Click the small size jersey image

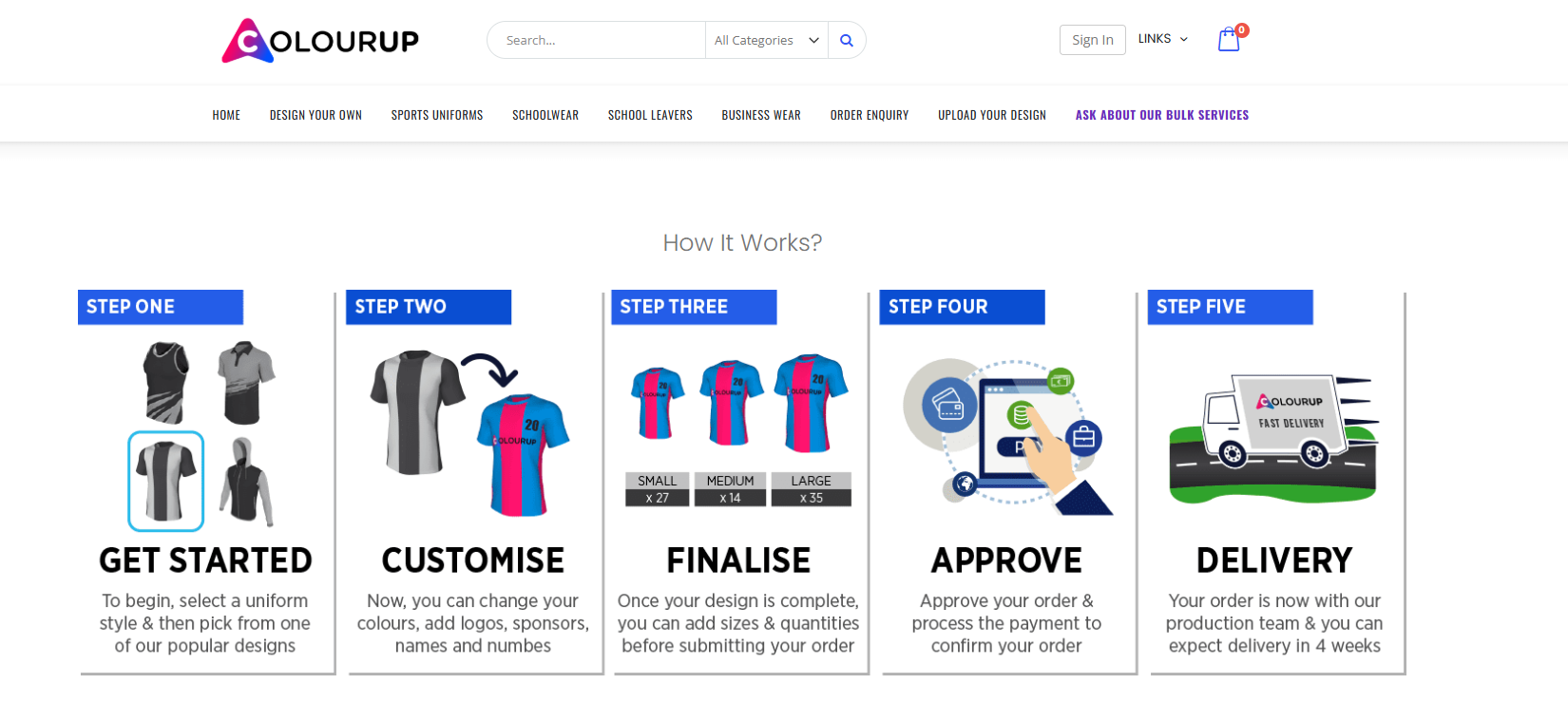658,402
